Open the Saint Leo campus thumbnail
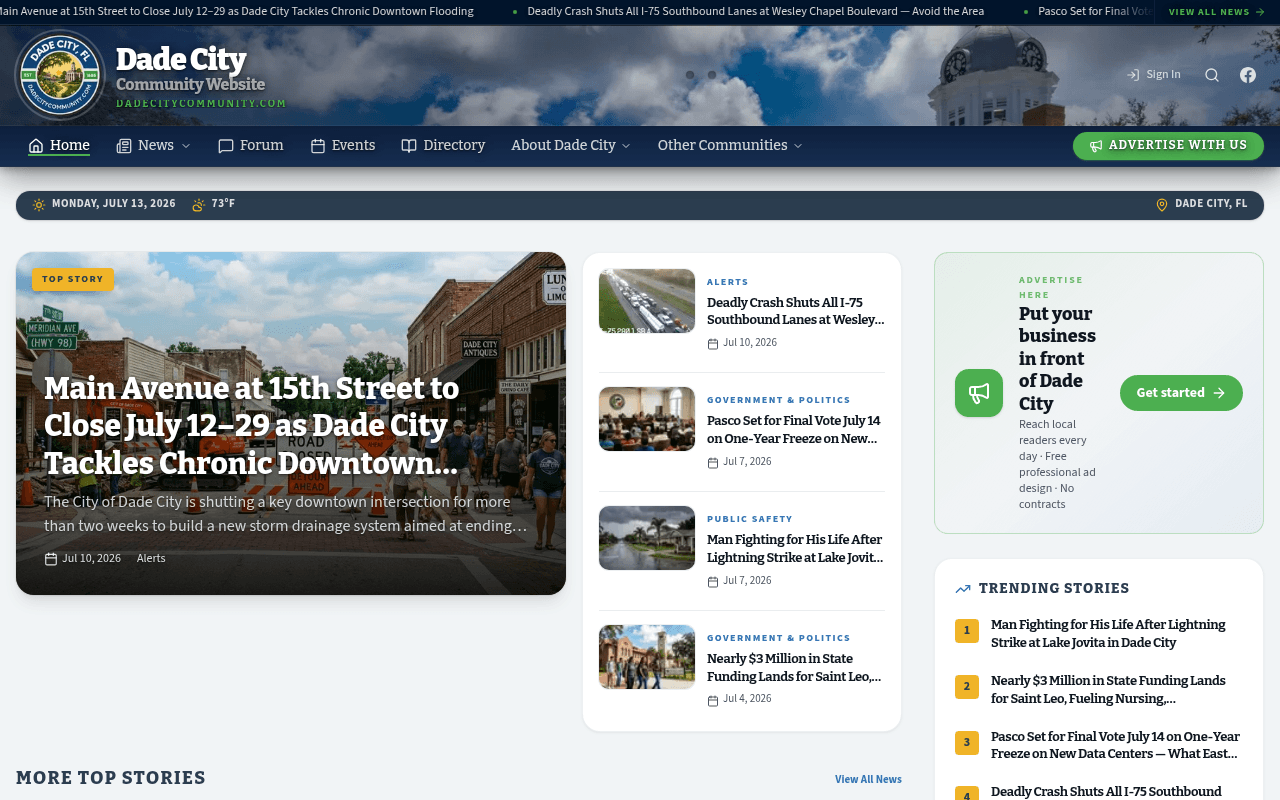1280x800 pixels. coord(647,657)
